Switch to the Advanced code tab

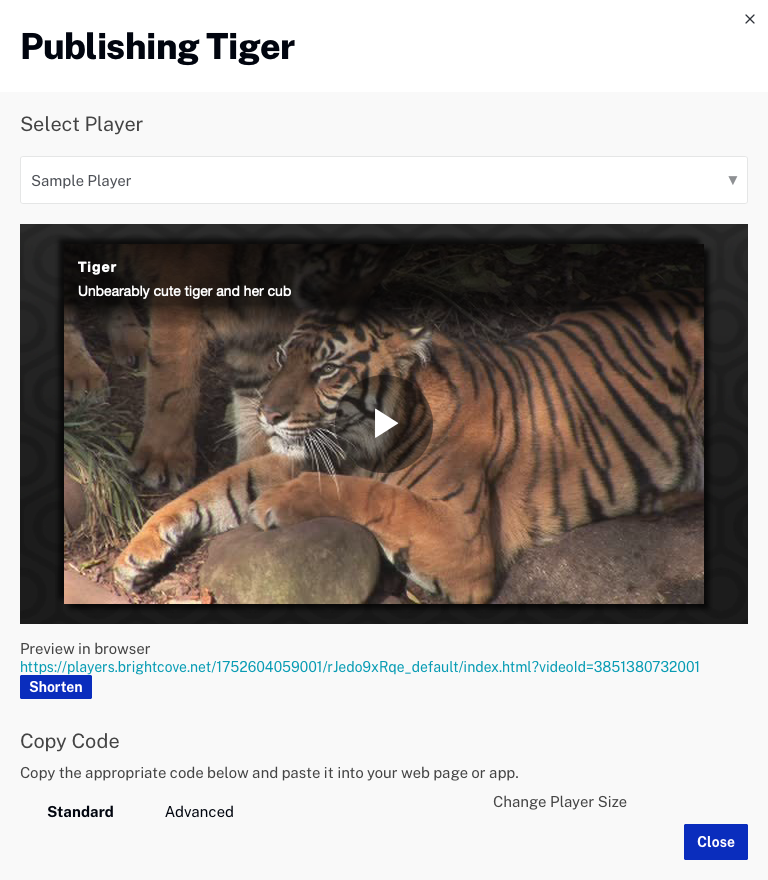pos(199,812)
